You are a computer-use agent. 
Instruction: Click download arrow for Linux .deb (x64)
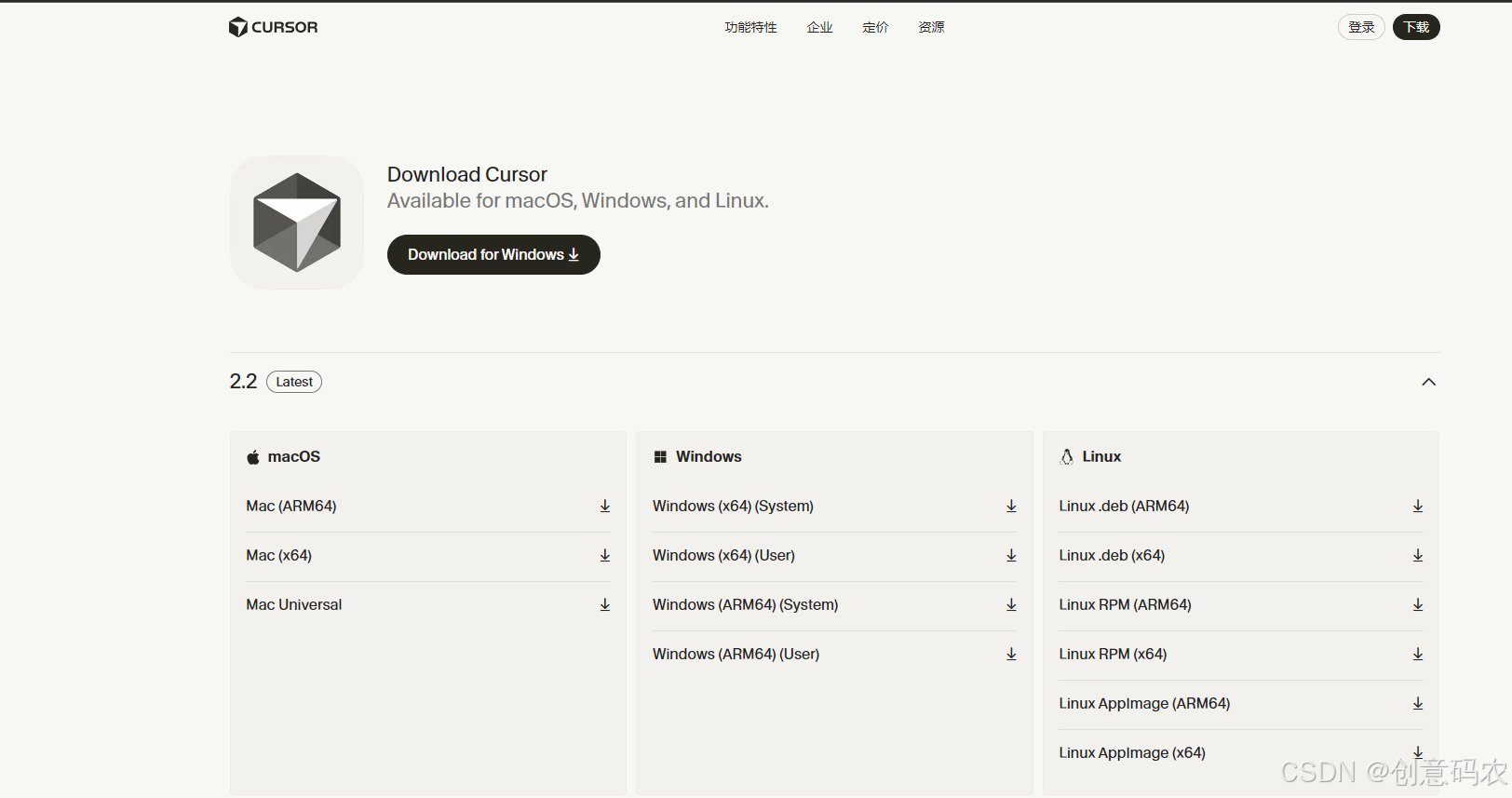pyautogui.click(x=1418, y=555)
